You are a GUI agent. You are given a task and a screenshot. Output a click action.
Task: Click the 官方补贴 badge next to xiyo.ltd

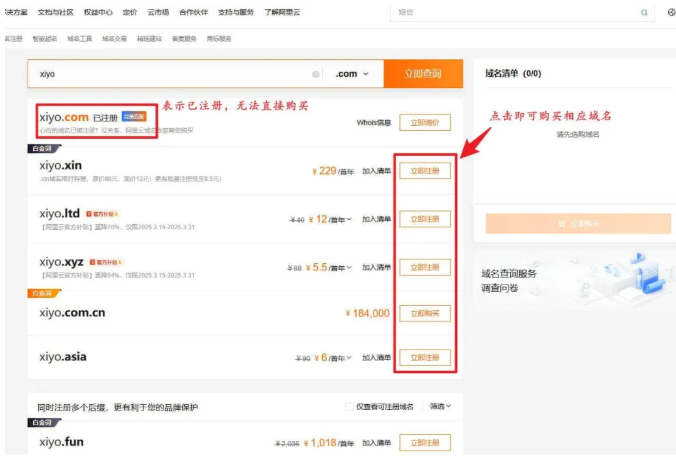(102, 214)
